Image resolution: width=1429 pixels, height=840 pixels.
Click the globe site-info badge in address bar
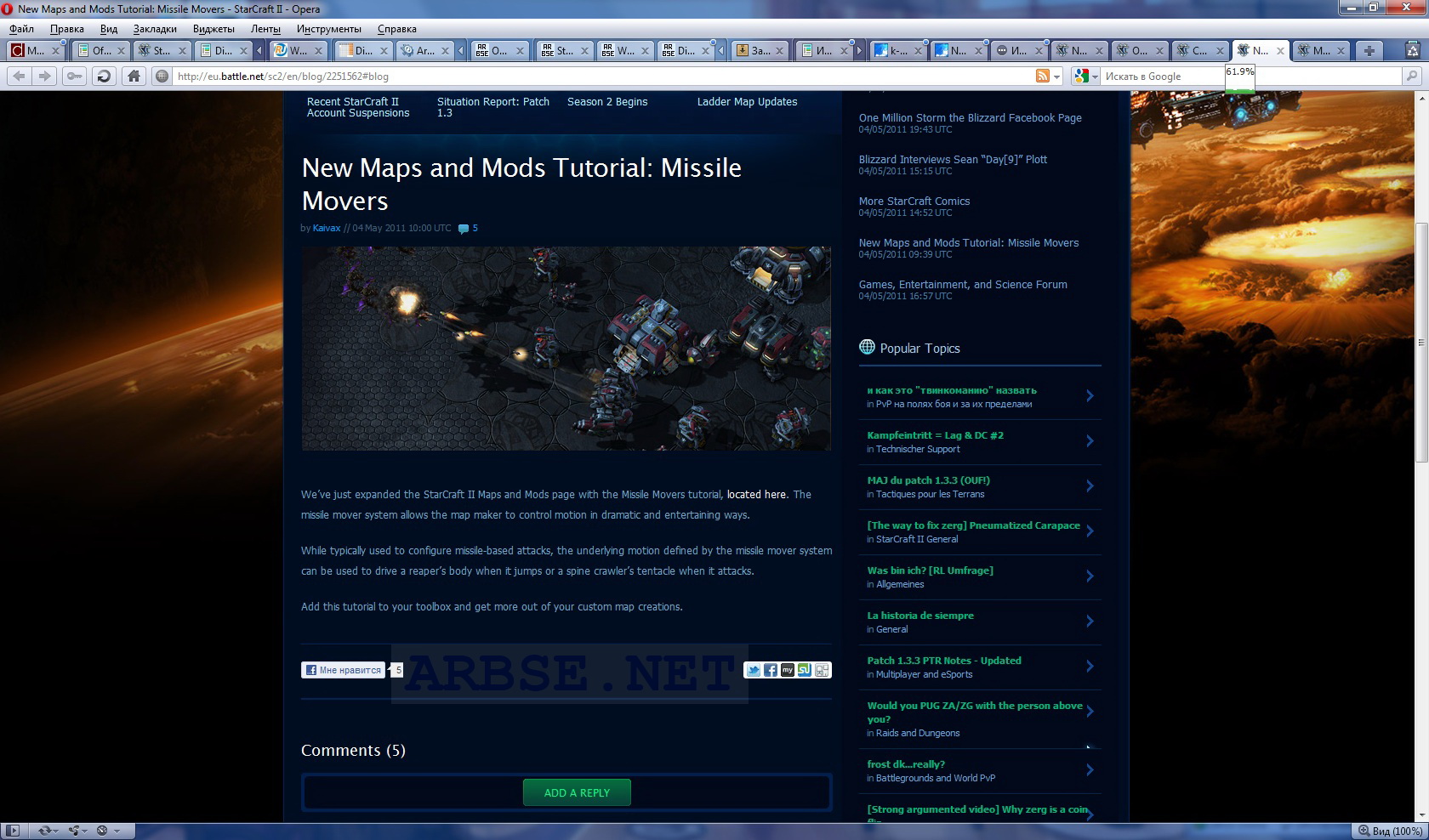pyautogui.click(x=162, y=77)
